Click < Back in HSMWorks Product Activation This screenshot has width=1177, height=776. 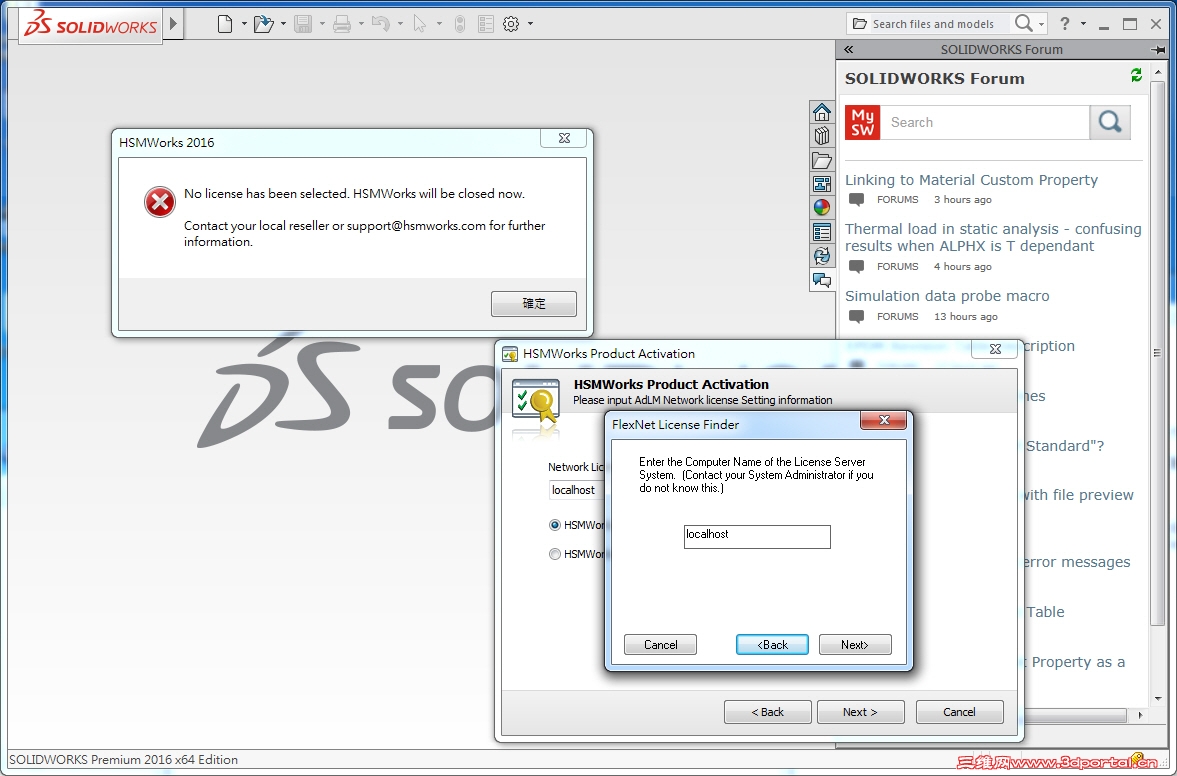(767, 712)
